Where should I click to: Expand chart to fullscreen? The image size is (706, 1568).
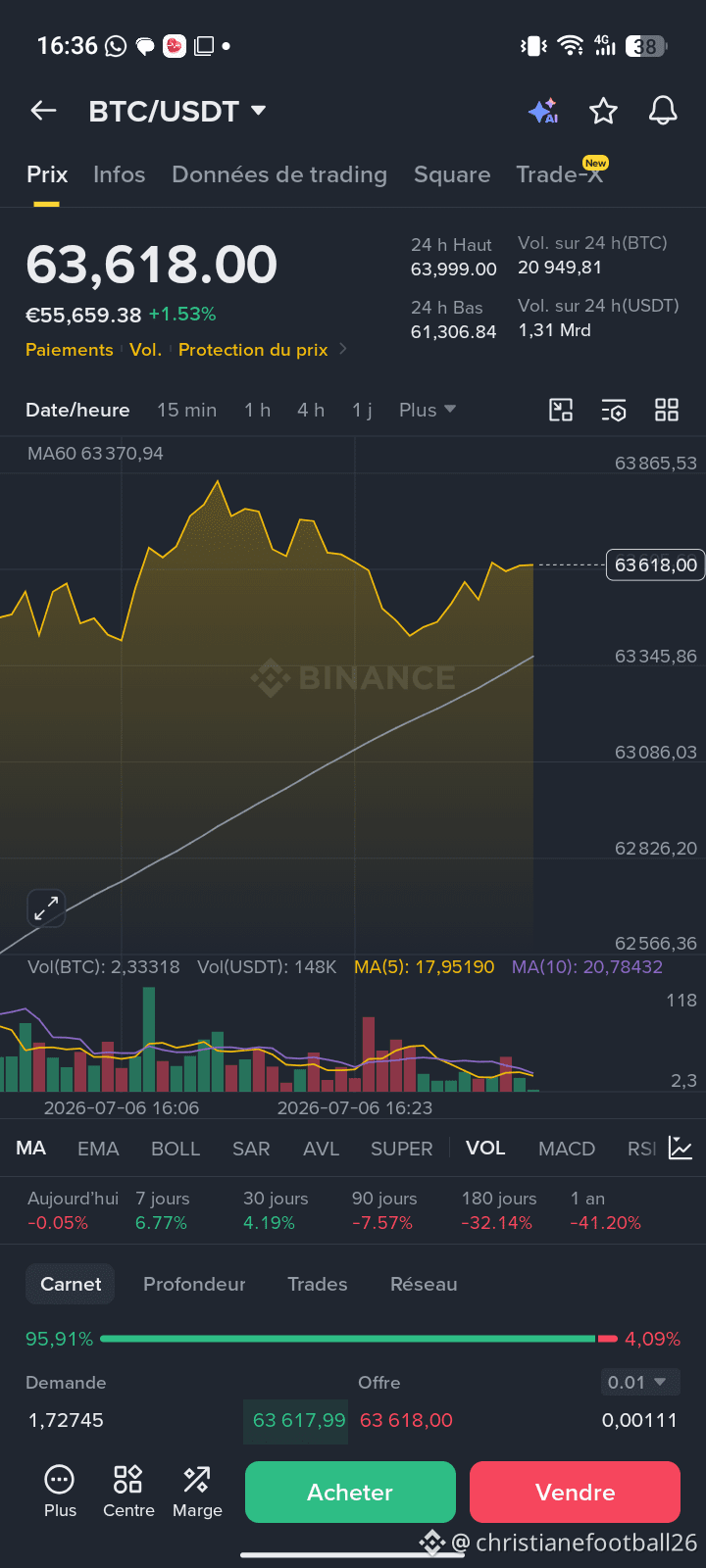click(46, 908)
